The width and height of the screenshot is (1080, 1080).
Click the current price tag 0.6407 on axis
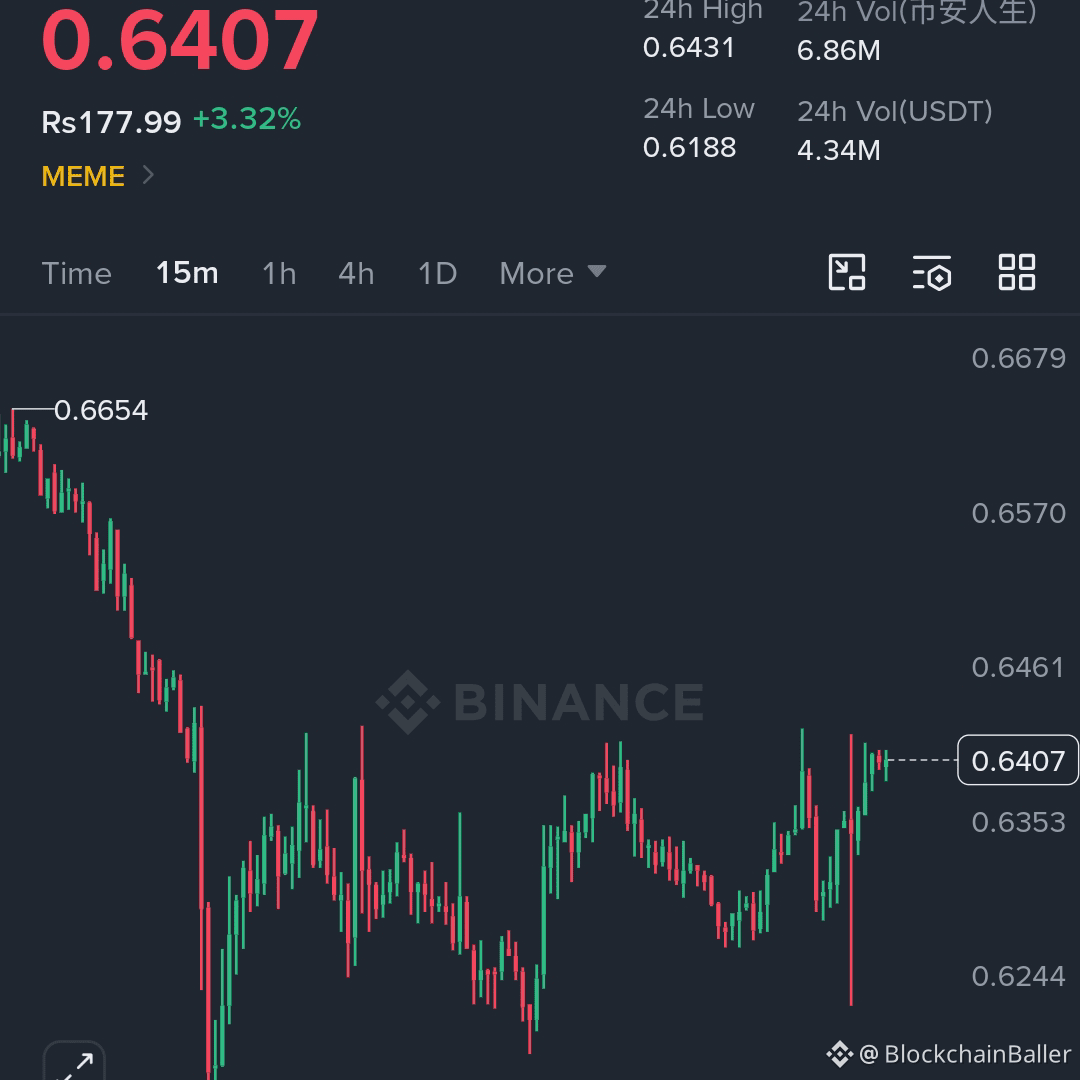click(x=1018, y=760)
